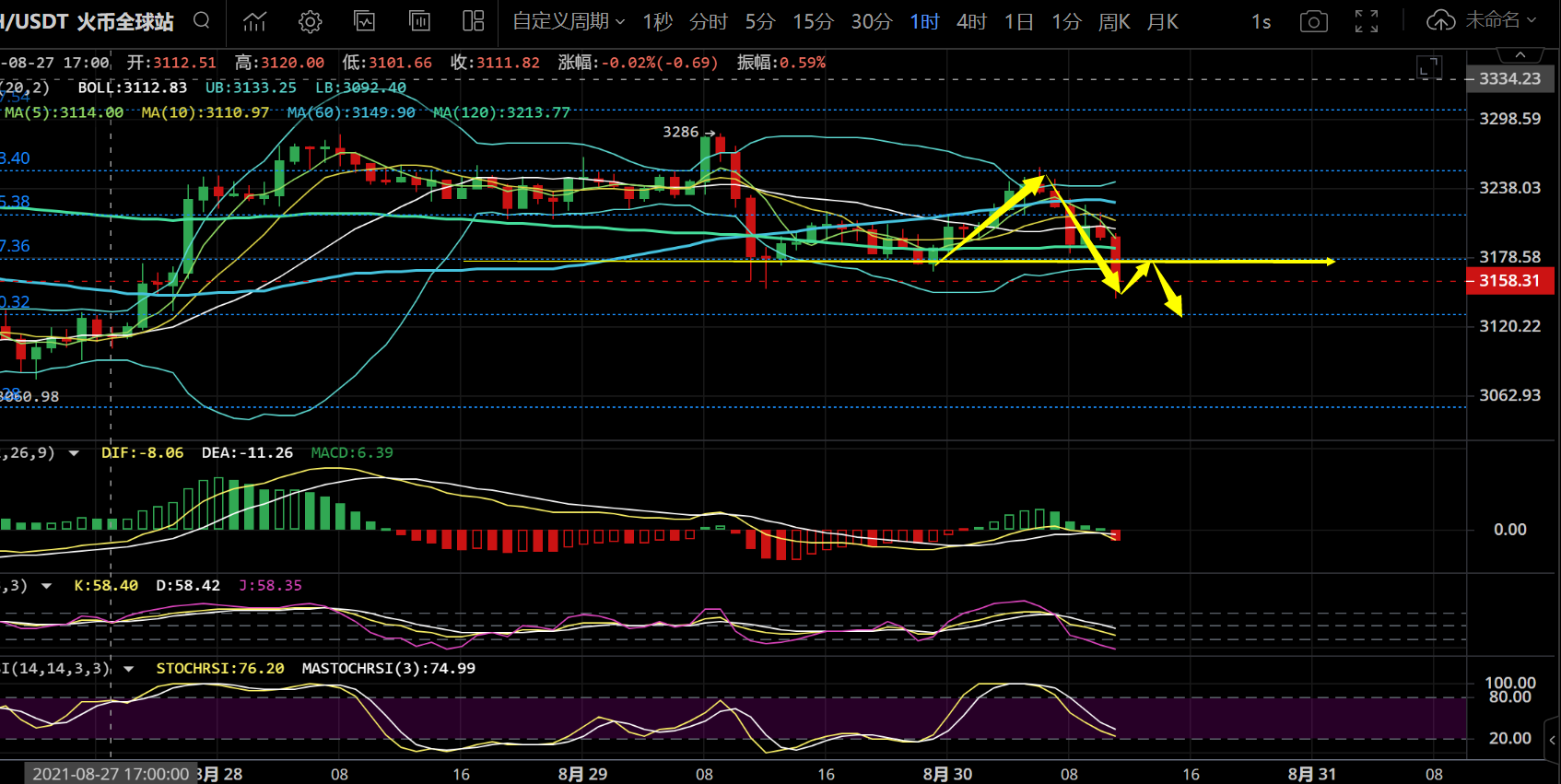The width and height of the screenshot is (1561, 784).
Task: Click the 8月 30 date on time axis
Action: pos(947,774)
